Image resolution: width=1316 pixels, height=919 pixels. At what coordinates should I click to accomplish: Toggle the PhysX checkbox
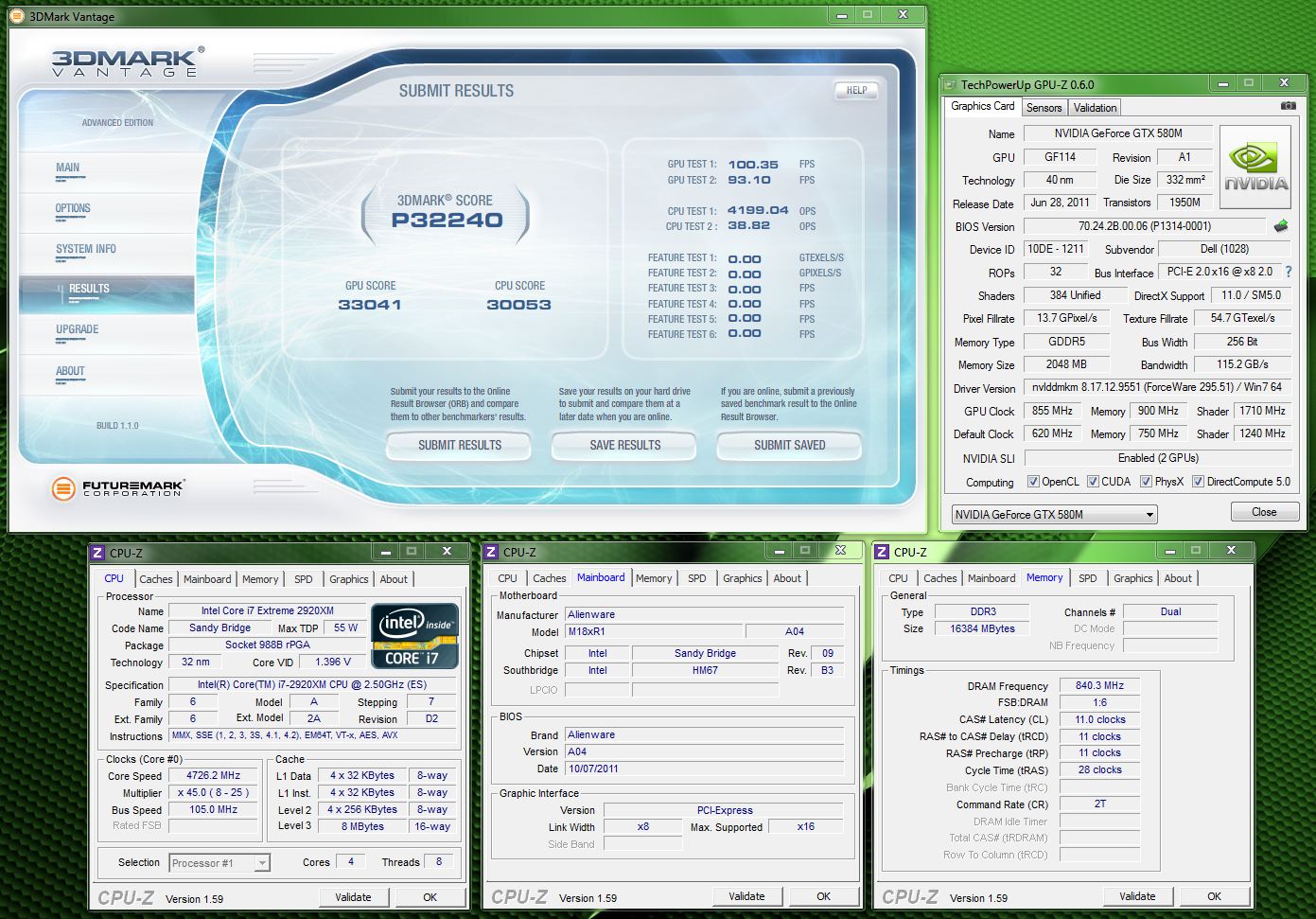click(1146, 482)
